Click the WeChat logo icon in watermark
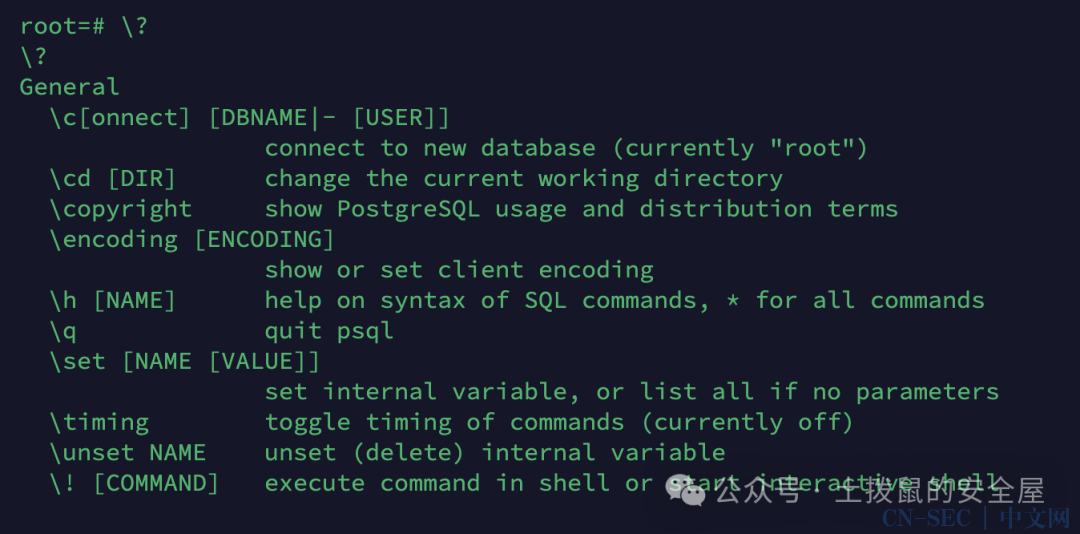1080x534 pixels. (x=685, y=491)
